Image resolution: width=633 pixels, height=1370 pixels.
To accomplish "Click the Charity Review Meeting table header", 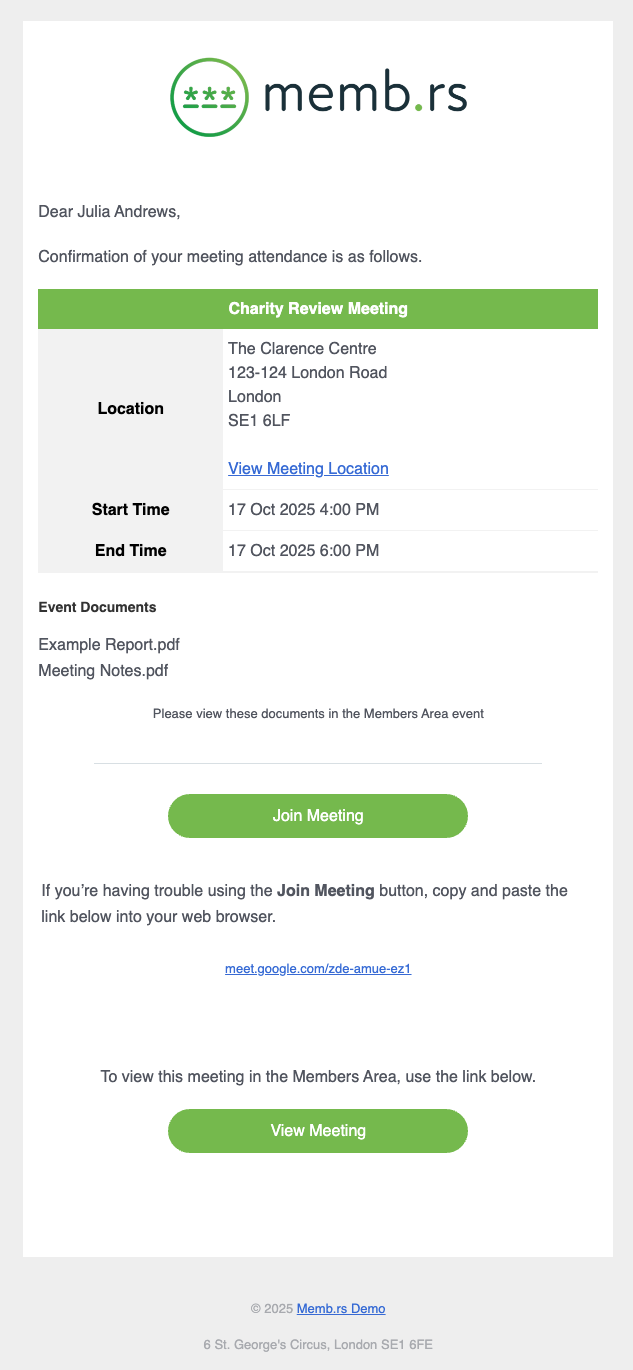I will pyautogui.click(x=318, y=309).
